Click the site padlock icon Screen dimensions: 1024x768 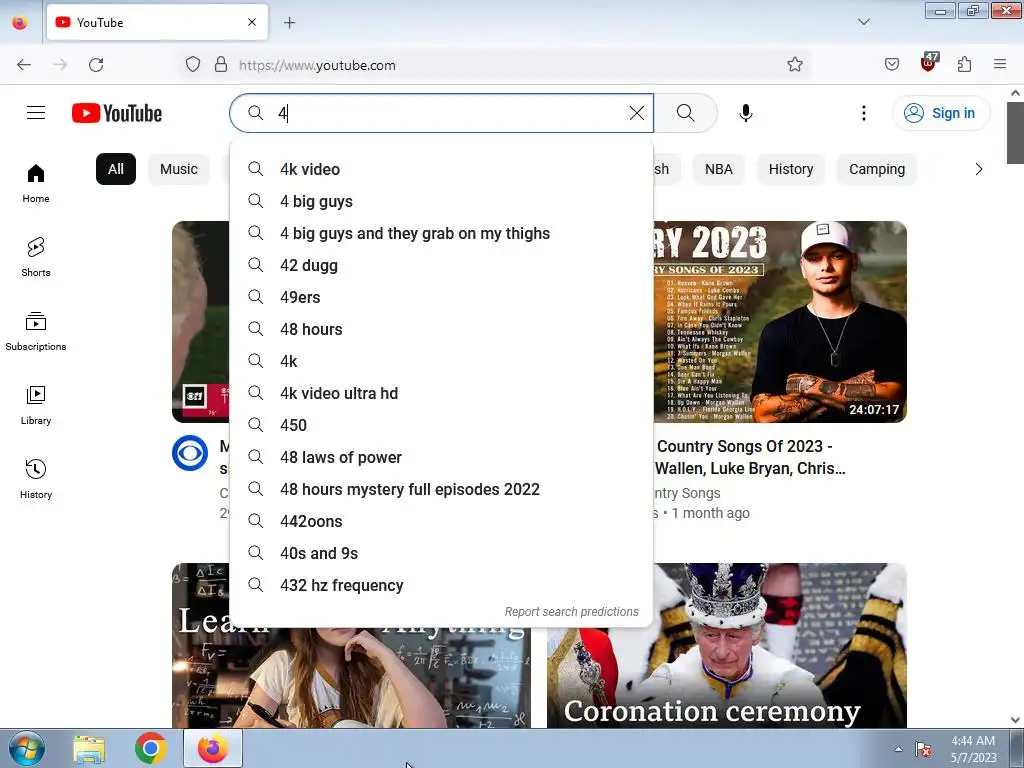click(x=221, y=65)
